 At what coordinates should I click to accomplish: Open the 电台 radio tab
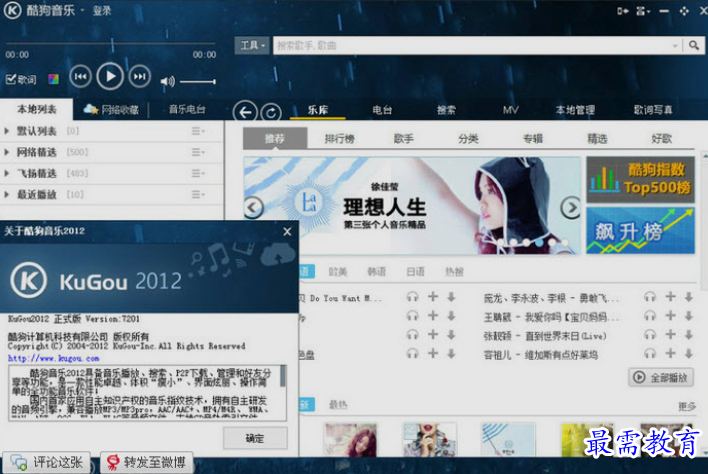(382, 110)
